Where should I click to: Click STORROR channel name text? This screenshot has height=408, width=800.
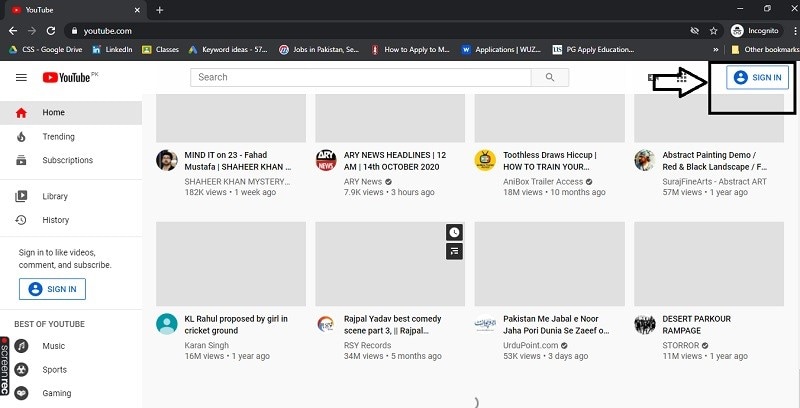click(681, 345)
